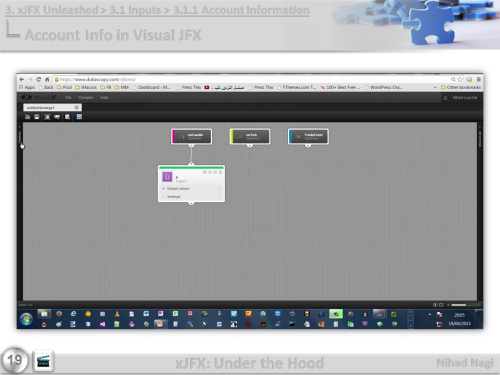Save strategy with the floppy disk icon
The width and height of the screenshot is (500, 375).
click(x=37, y=117)
